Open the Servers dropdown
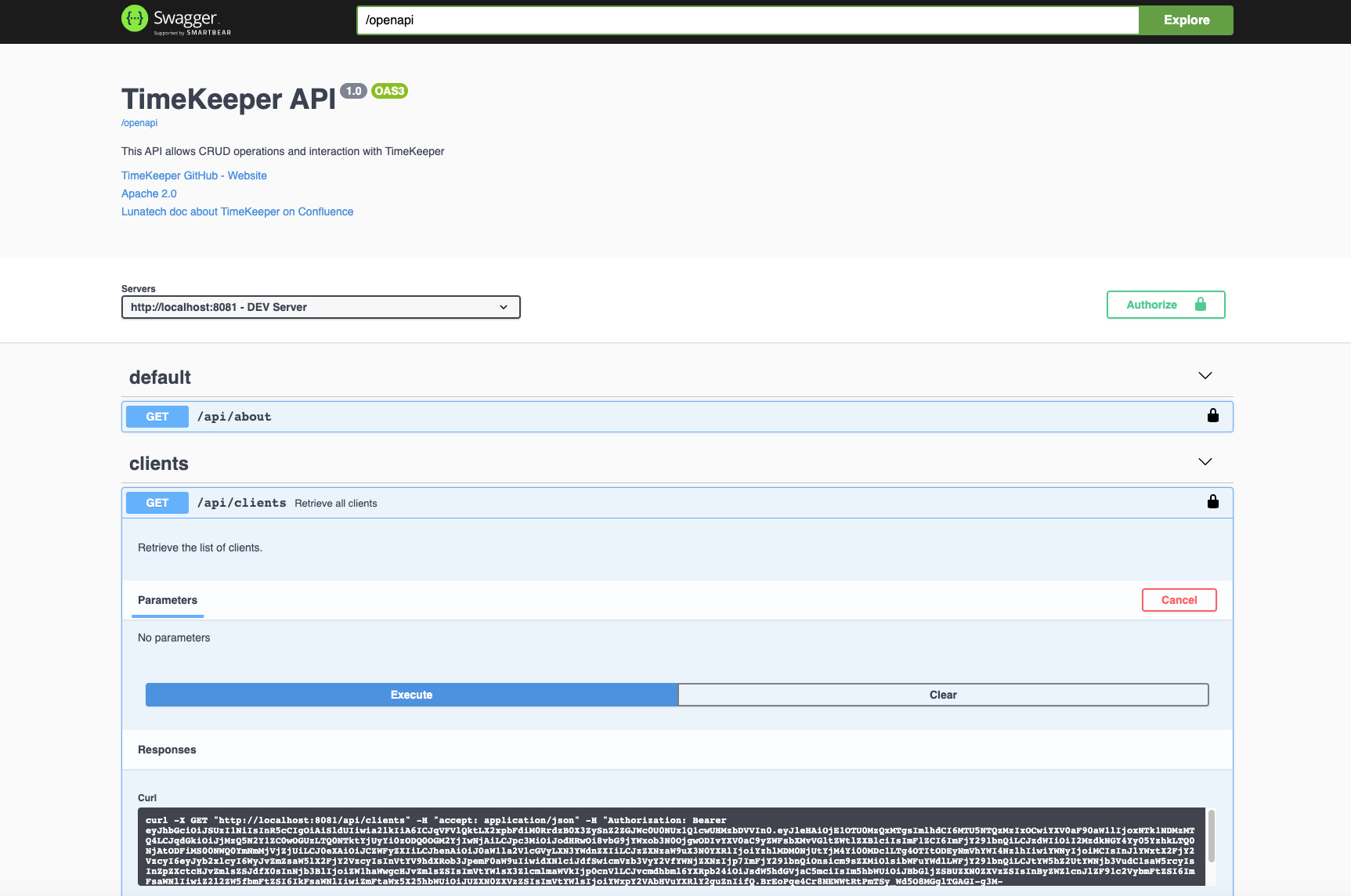1351x896 pixels. coord(321,307)
